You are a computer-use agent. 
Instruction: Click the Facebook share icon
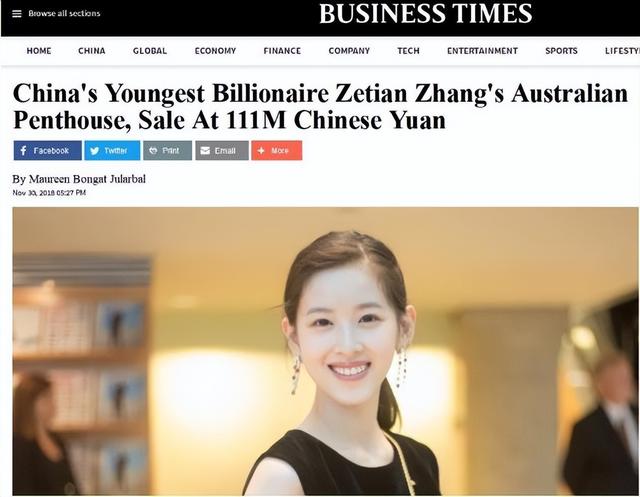pos(24,151)
